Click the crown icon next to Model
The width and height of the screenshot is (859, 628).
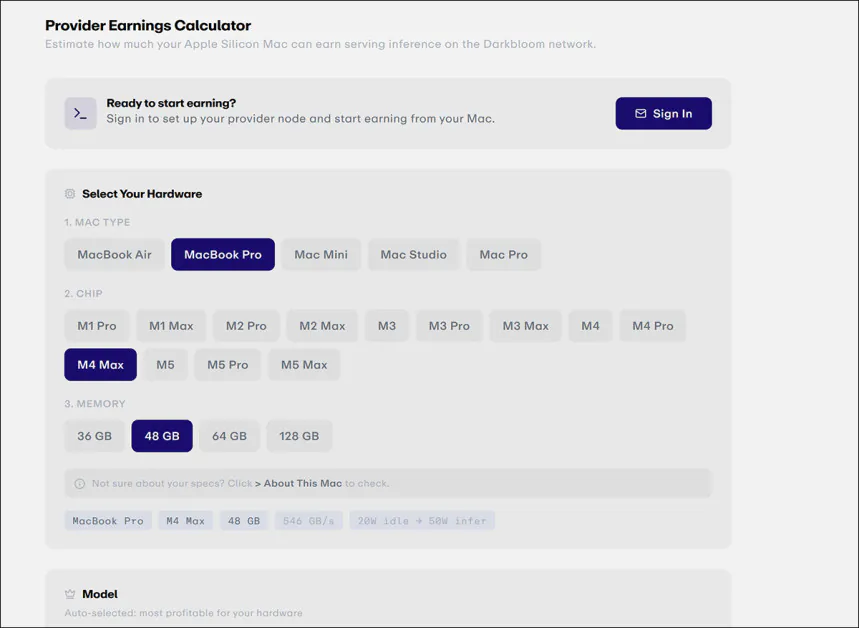[x=70, y=594]
